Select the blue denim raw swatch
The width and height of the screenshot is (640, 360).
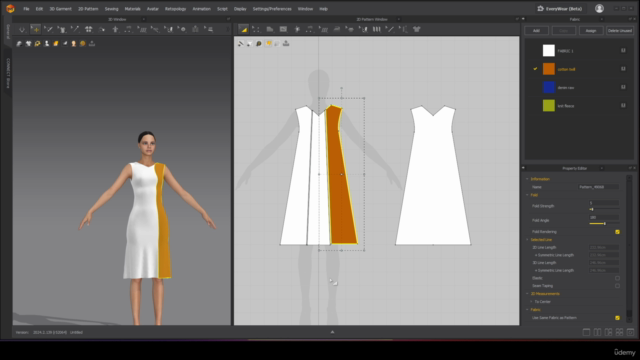point(549,87)
